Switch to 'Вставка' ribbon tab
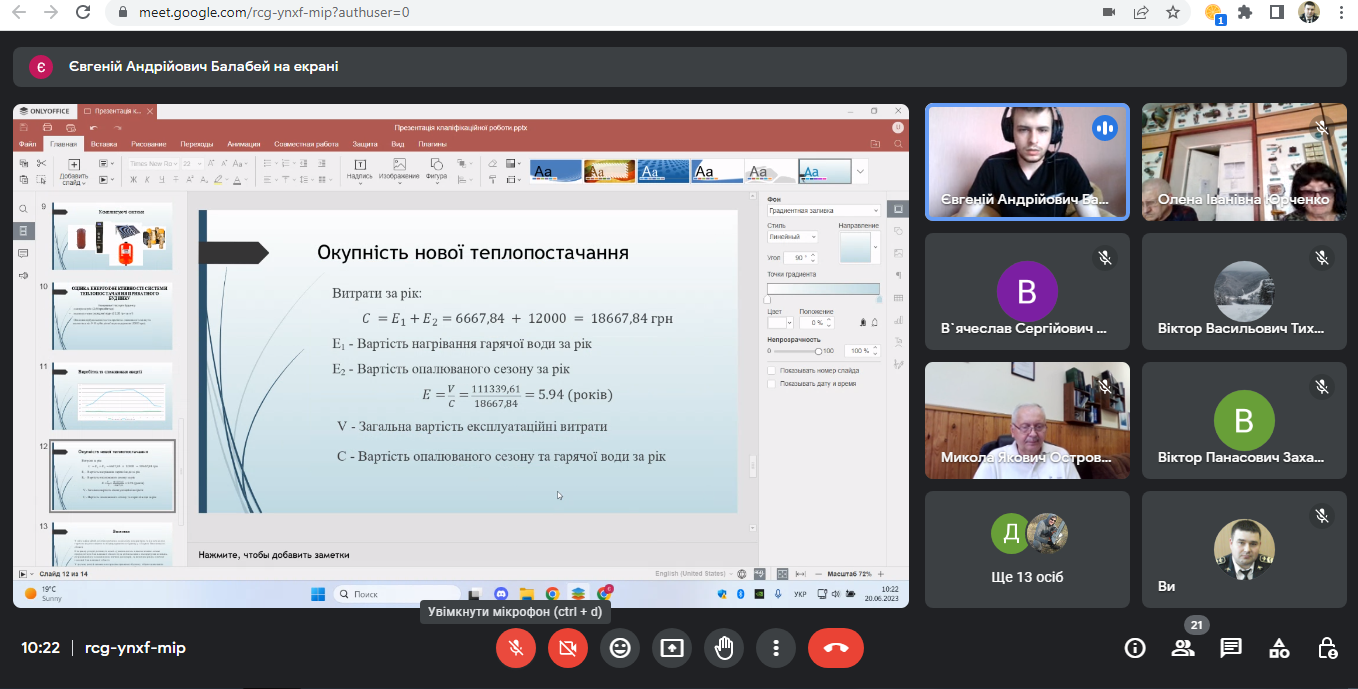Screen dimensions: 1358x689 click(x=104, y=144)
